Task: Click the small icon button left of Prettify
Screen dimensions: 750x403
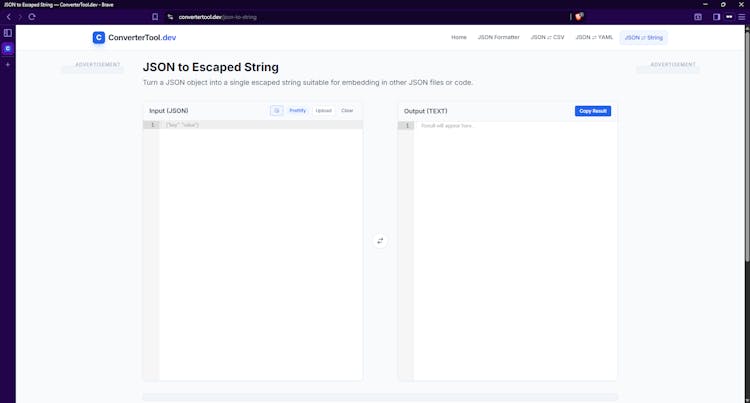Action: click(x=276, y=111)
